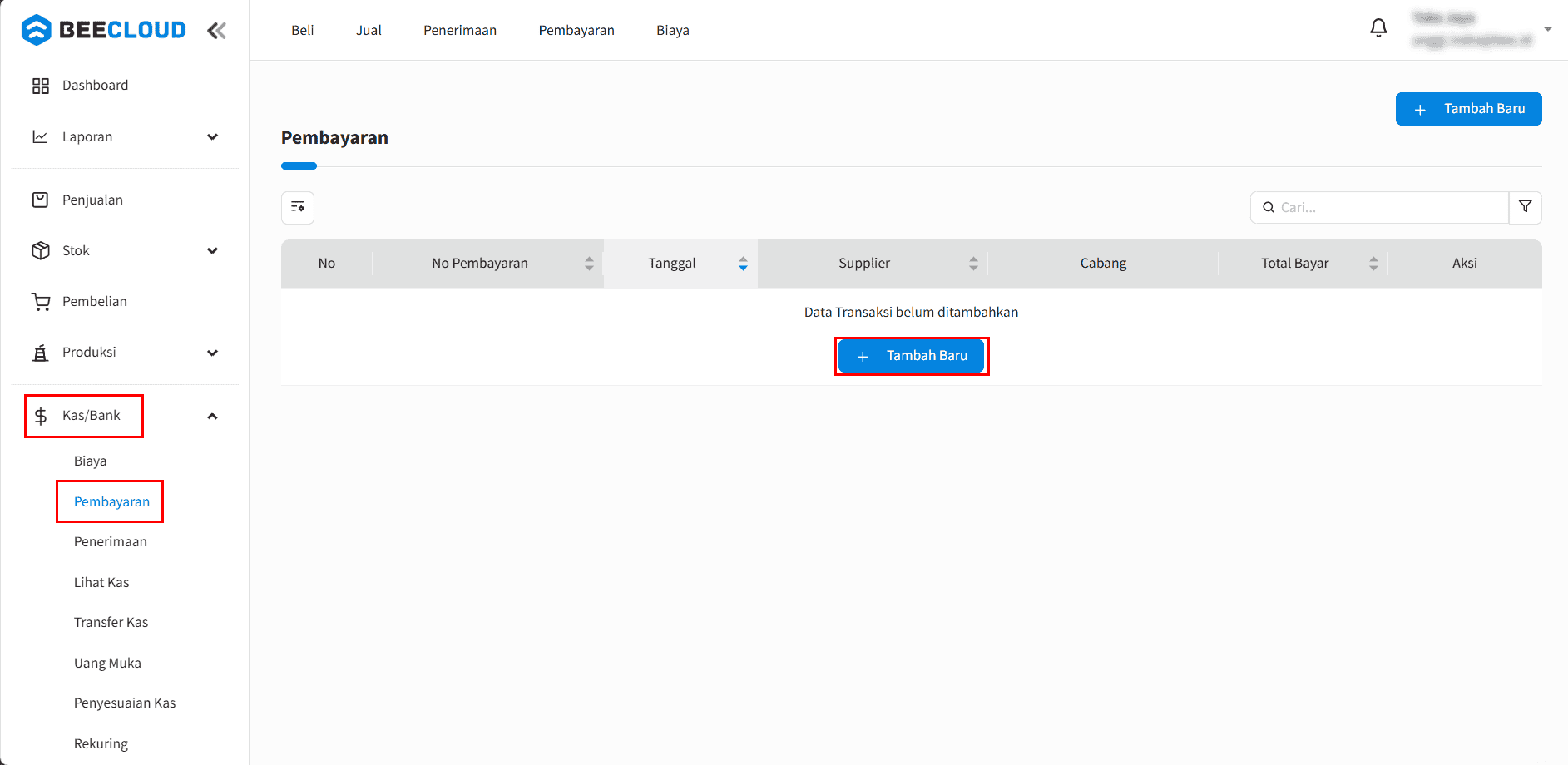Open the filter funnel icon
1568x765 pixels.
[x=1526, y=207]
